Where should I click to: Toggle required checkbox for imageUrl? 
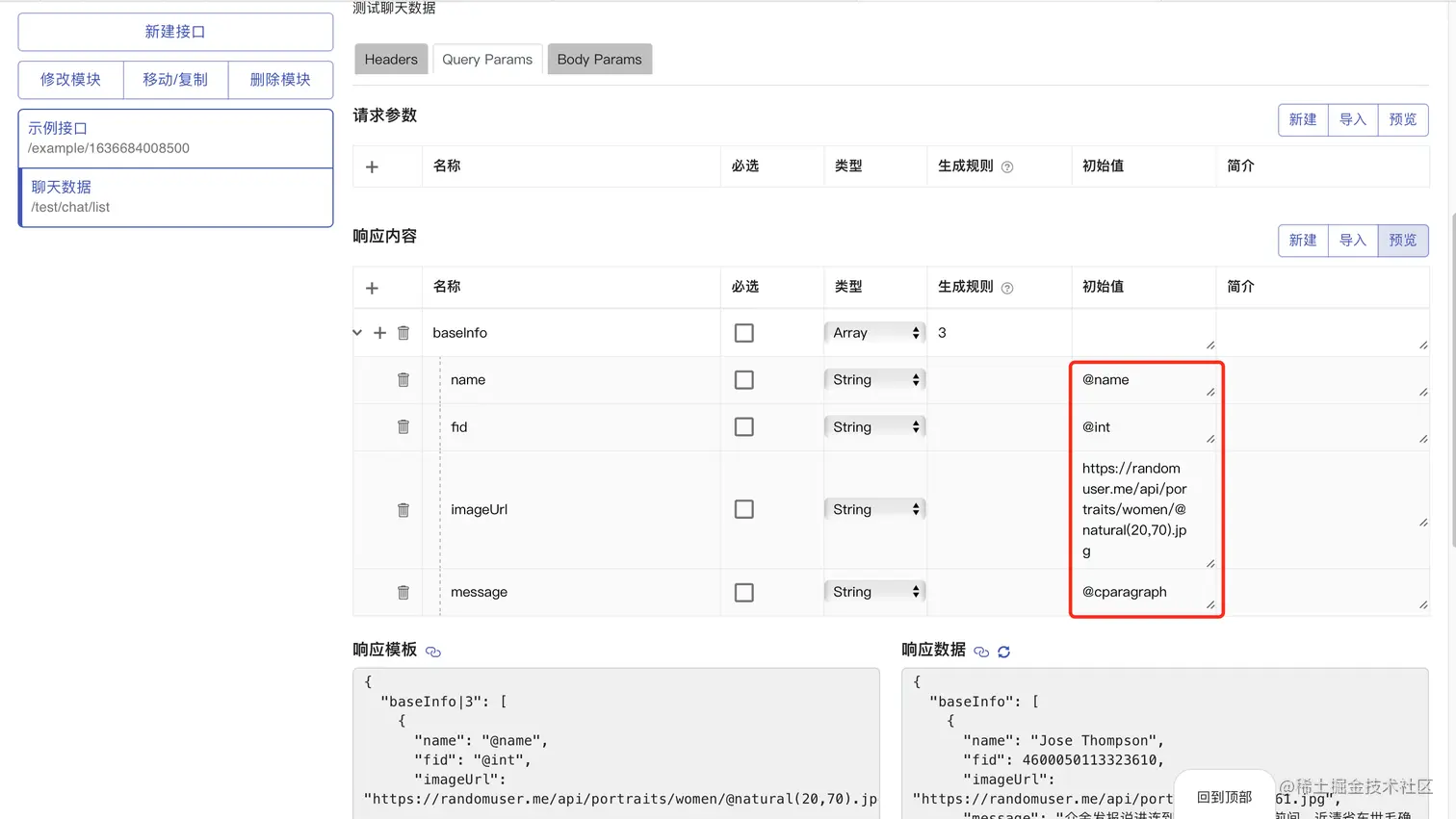point(744,509)
